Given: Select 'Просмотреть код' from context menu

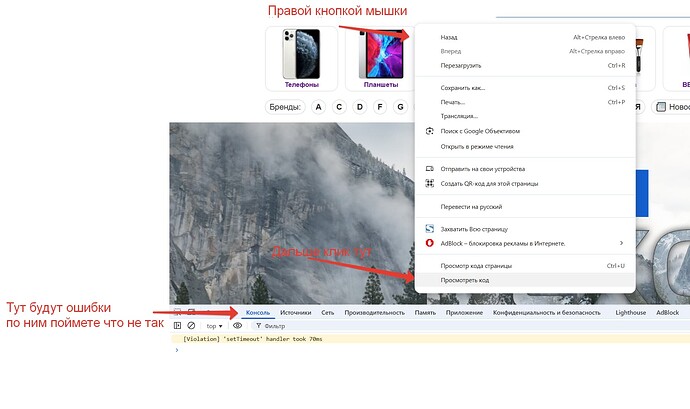Looking at the screenshot, I should tap(465, 281).
